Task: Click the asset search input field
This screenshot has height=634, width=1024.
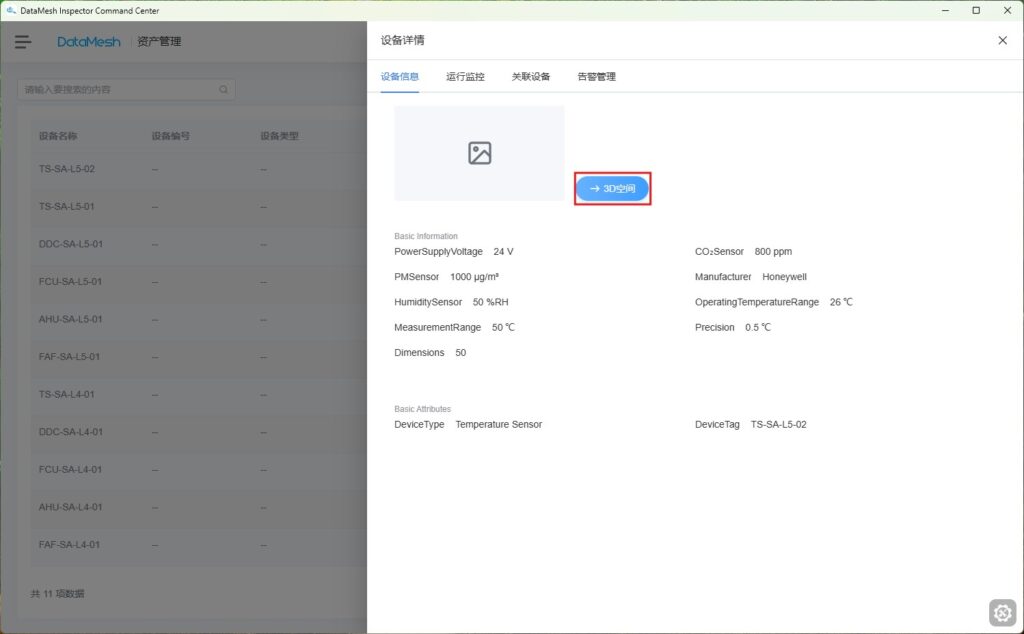Action: pyautogui.click(x=120, y=90)
